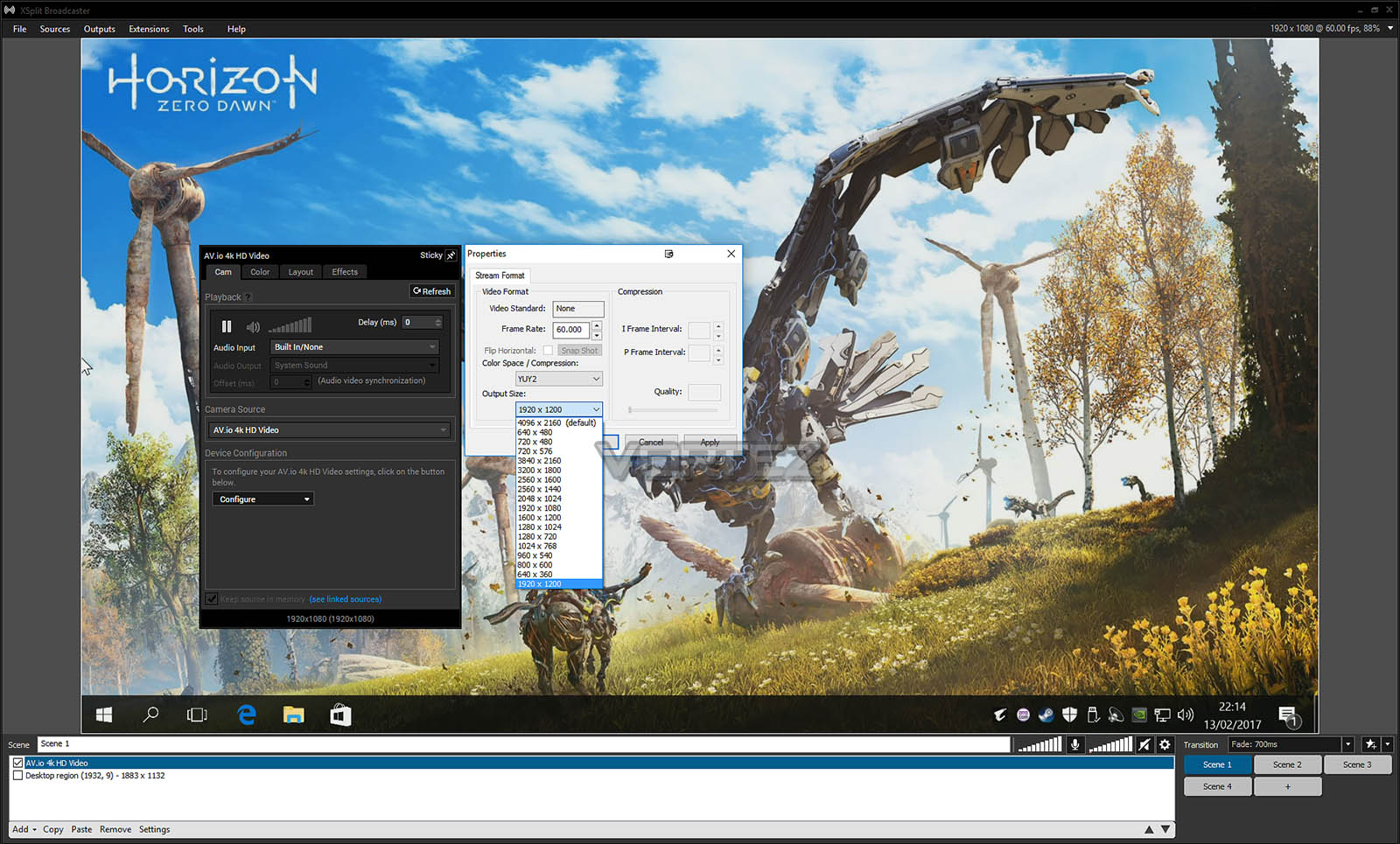
Task: Move source up with up arrow
Action: point(1149,829)
